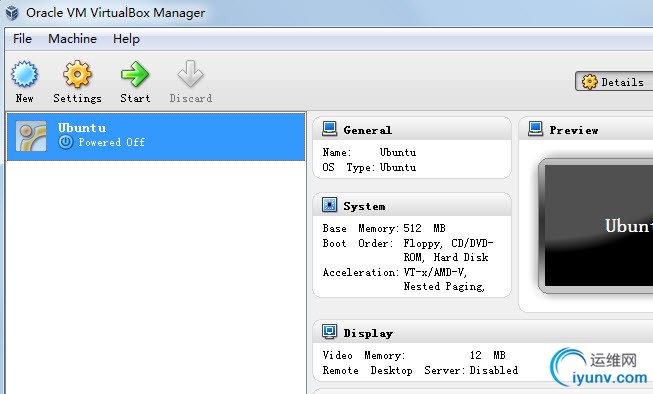Screen dimensions: 653x394
Task: Click the 'Video Memory:' label
Action: click(x=364, y=355)
